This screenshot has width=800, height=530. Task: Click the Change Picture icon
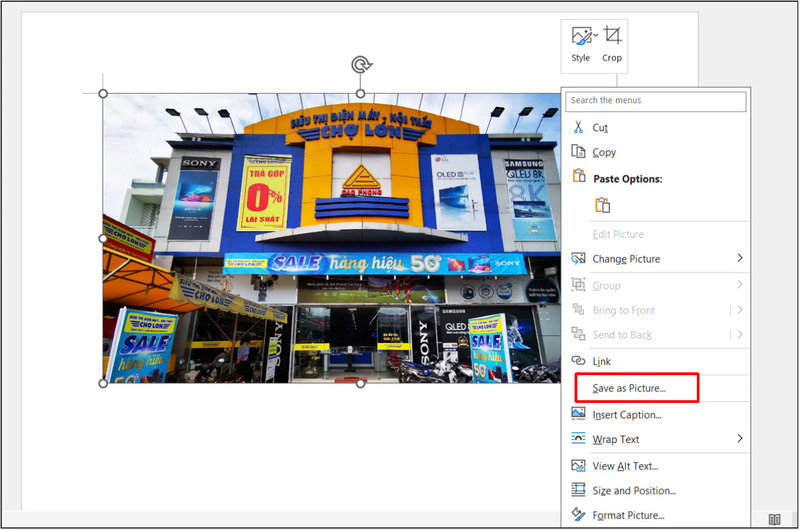click(578, 259)
